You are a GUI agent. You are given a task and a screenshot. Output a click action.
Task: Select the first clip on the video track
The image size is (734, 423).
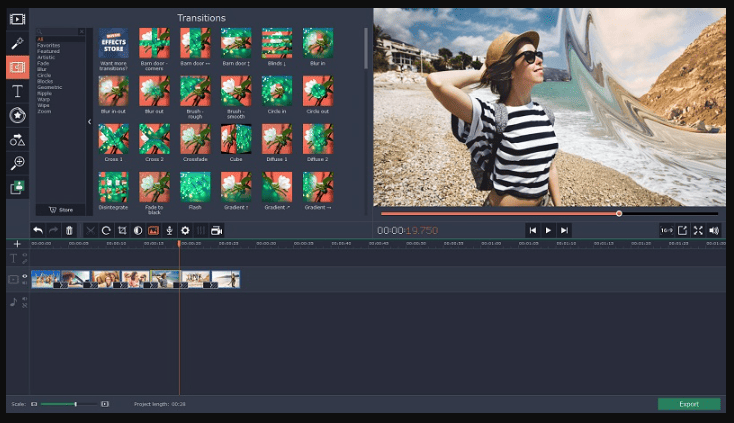pyautogui.click(x=46, y=279)
